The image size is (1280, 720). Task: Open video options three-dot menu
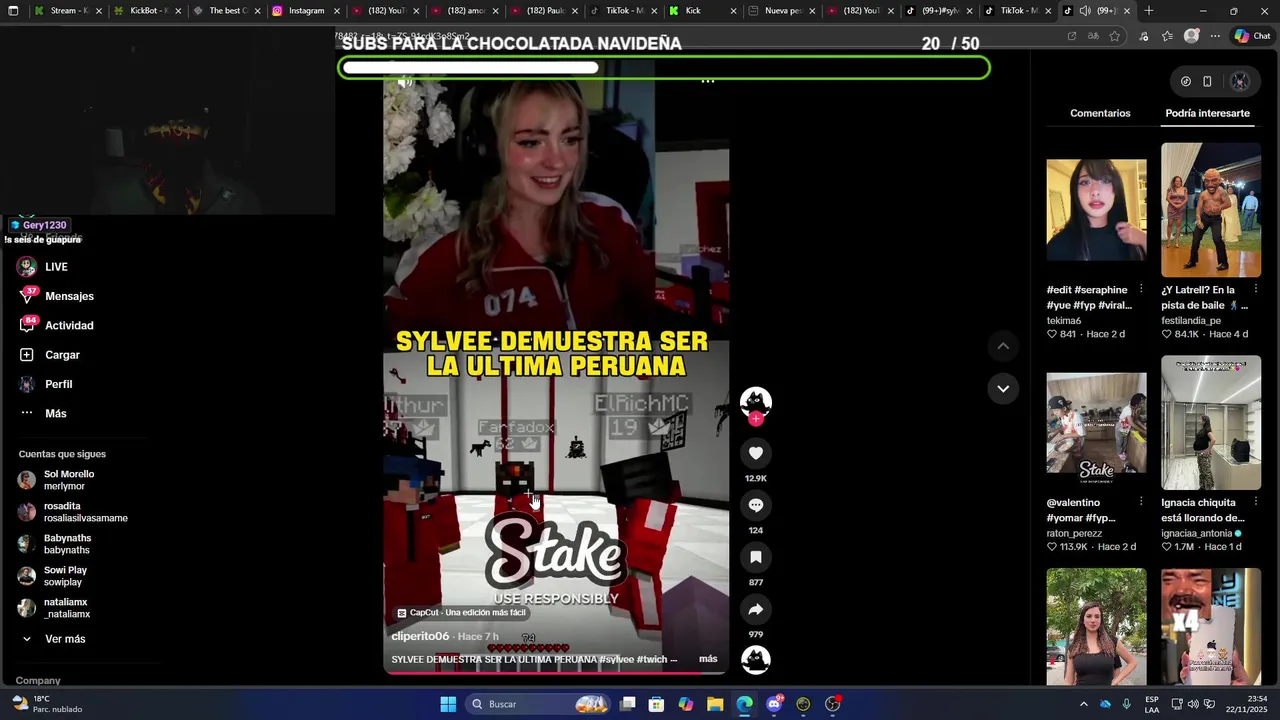[707, 81]
